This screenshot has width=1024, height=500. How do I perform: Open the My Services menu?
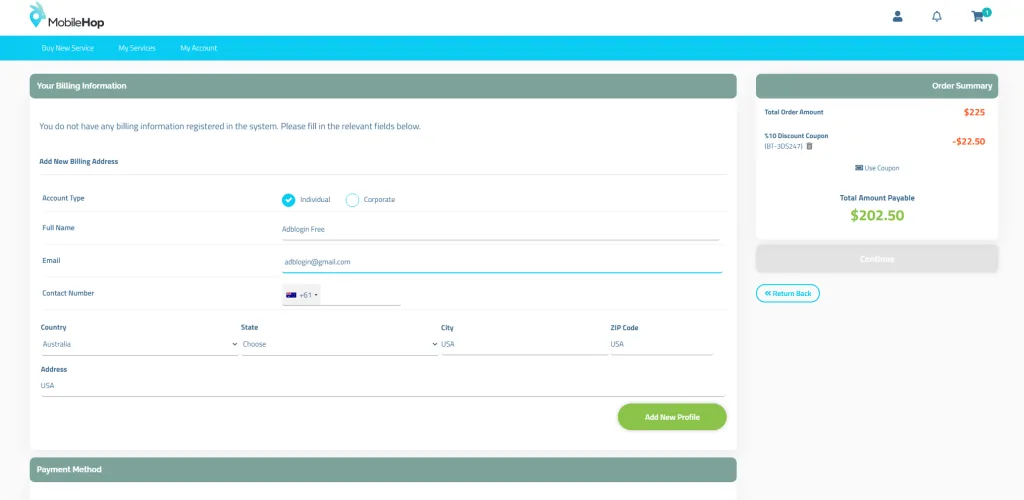[x=137, y=48]
